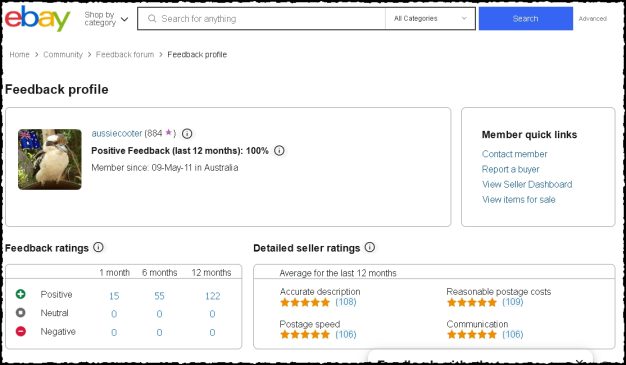626x365 pixels.
Task: Click info icon beside Positive Feedback percentage
Action: (279, 151)
